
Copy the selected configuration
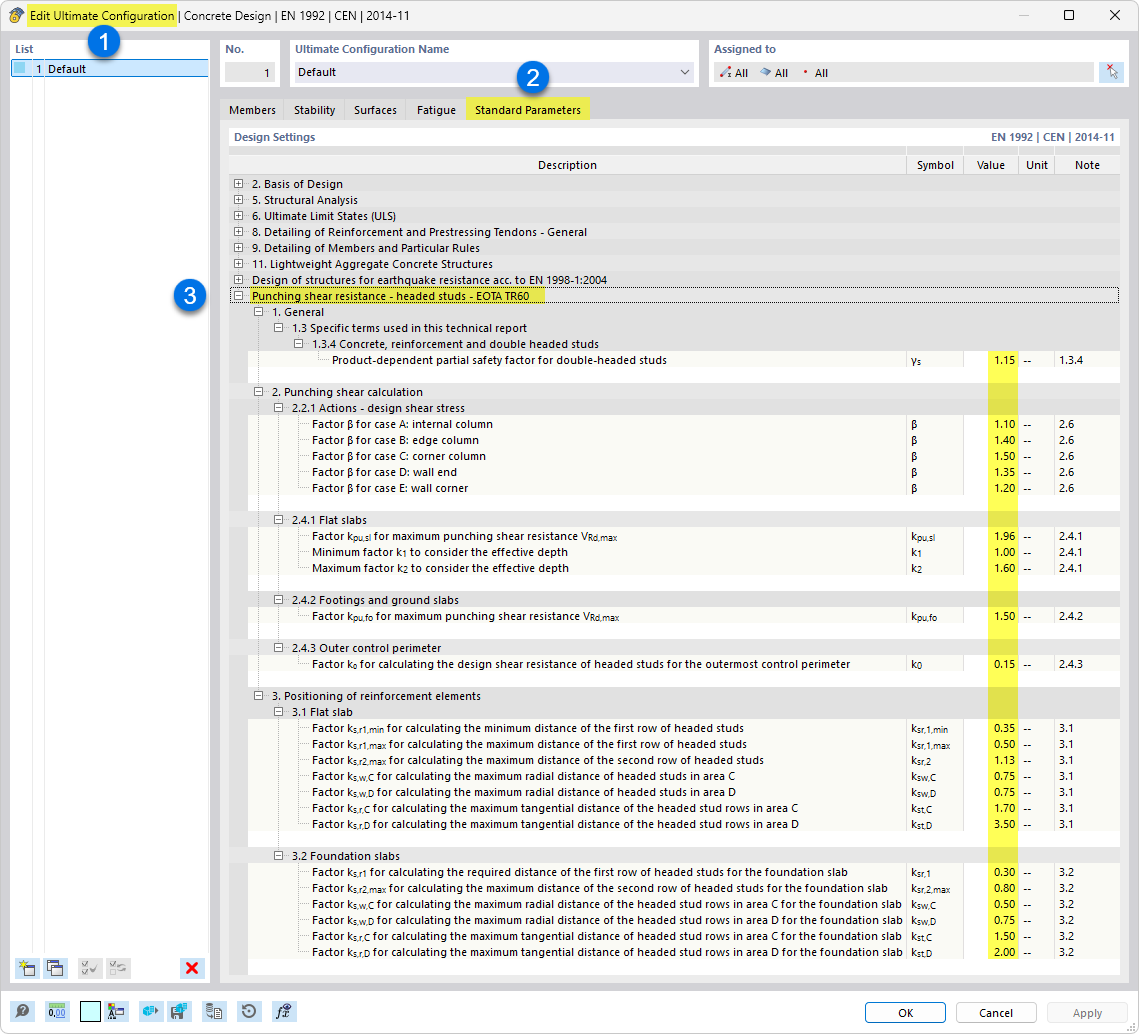pyautogui.click(x=55, y=968)
